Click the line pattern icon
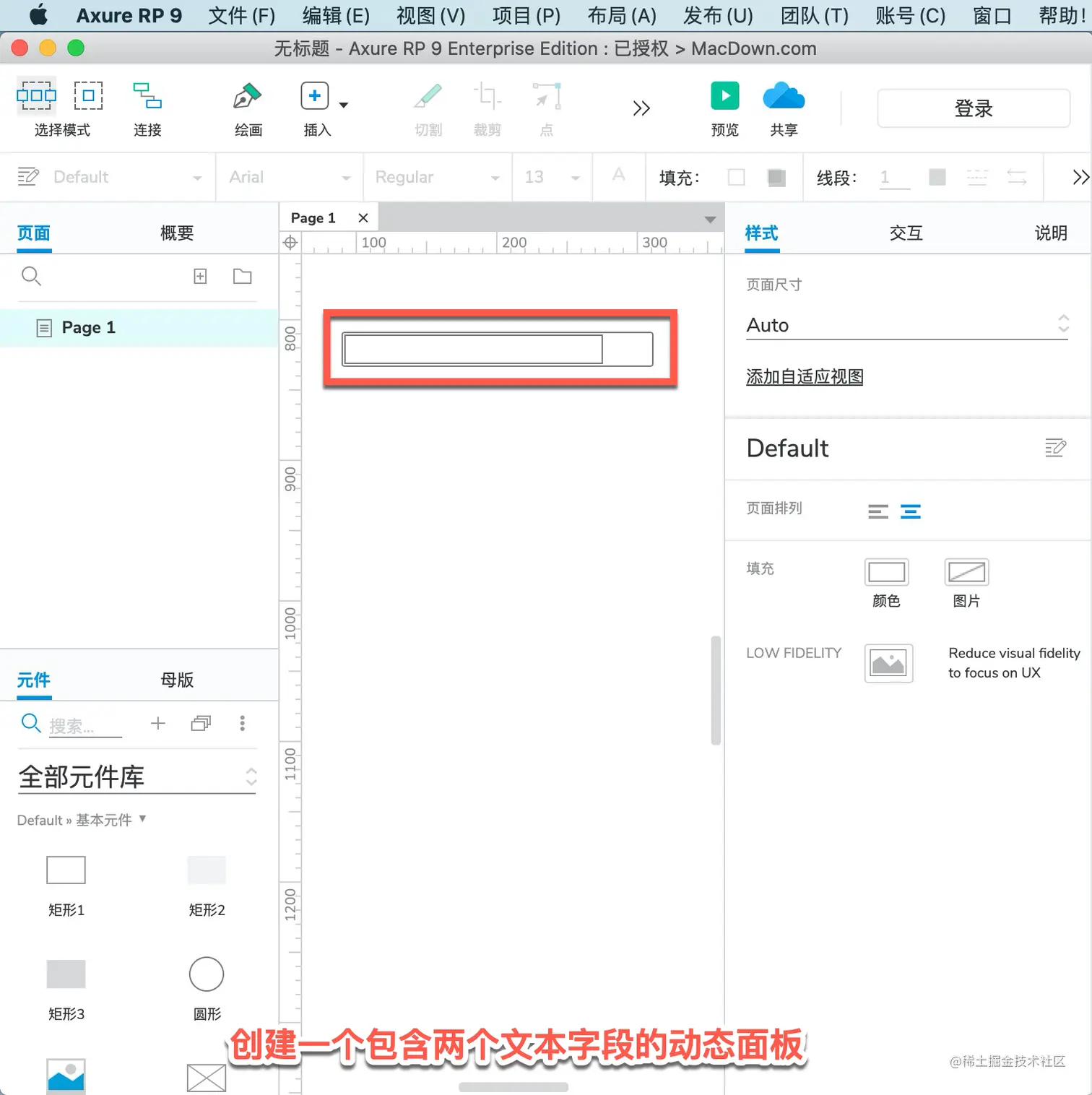 point(977,177)
